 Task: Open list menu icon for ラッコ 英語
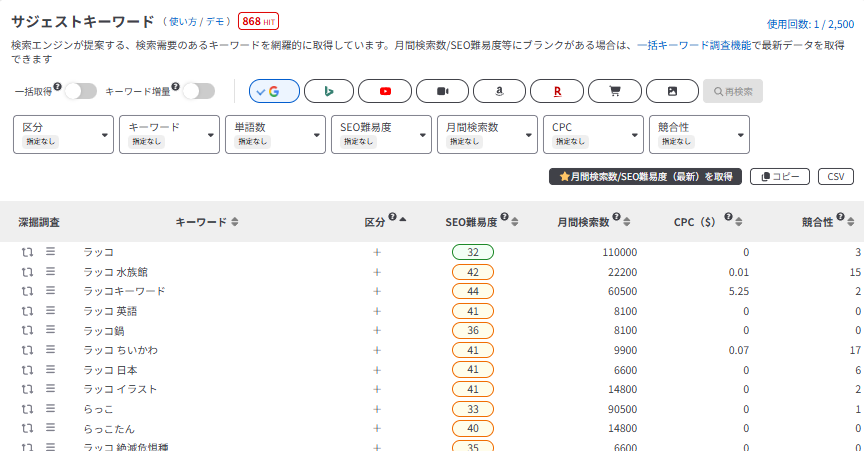50,310
